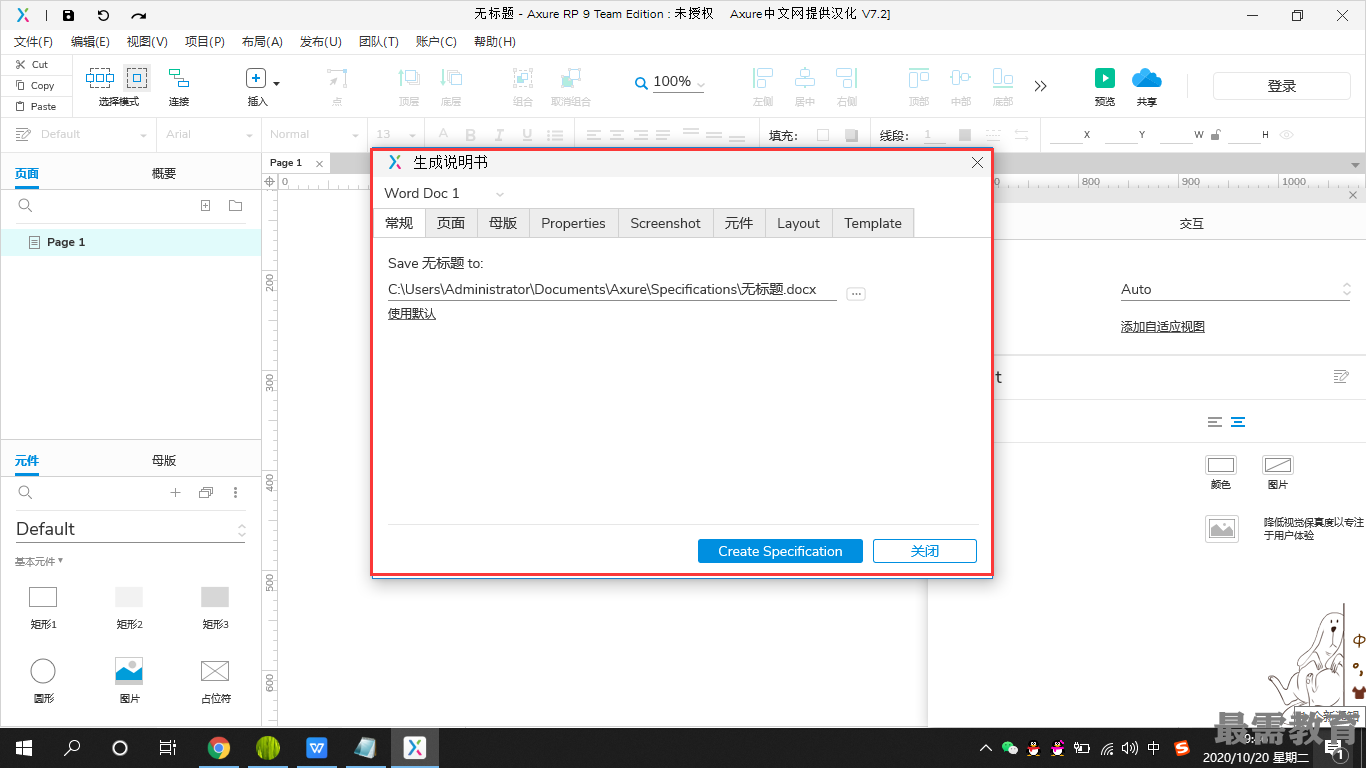Search pages with the magnifier icon

point(26,205)
